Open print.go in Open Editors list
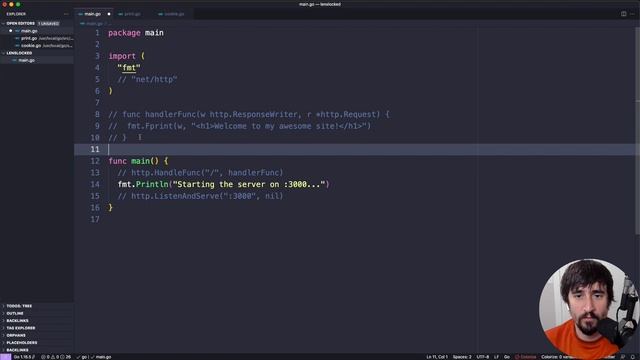 [37, 38]
